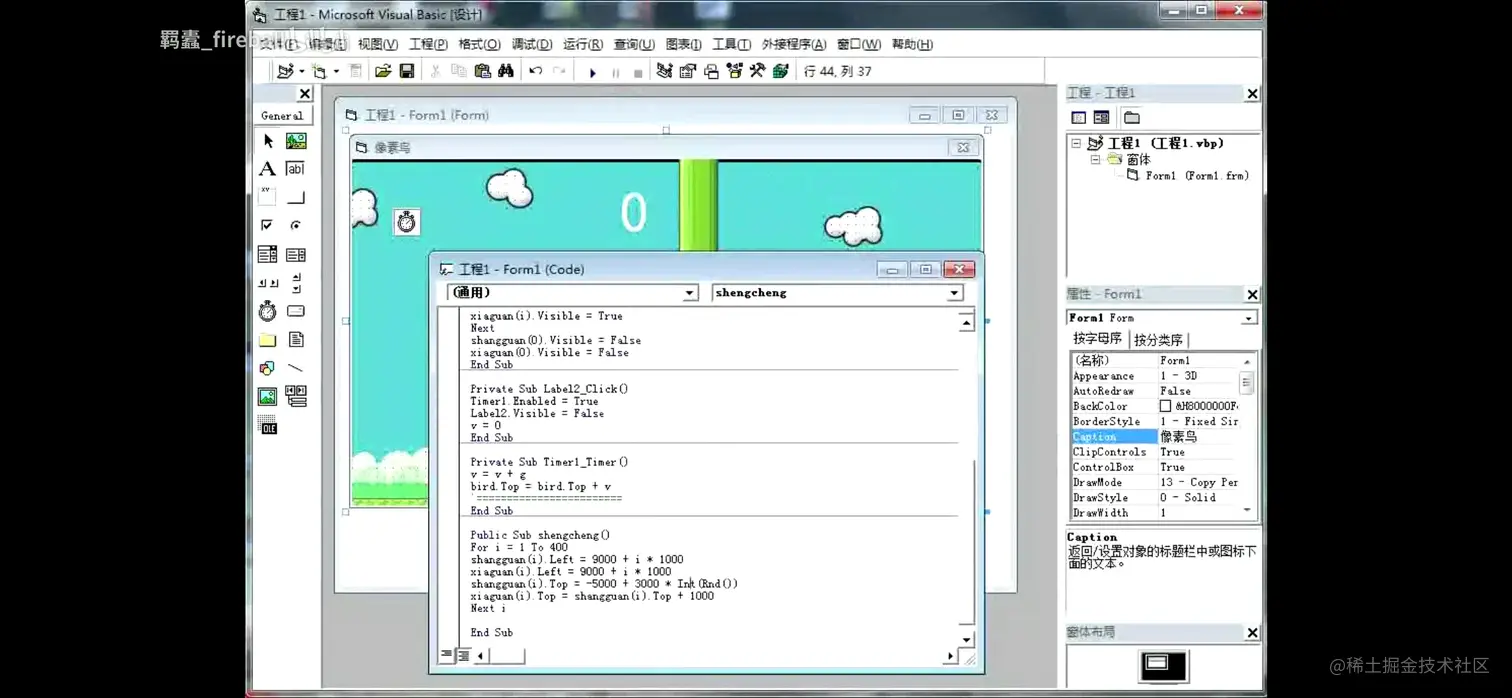The height and width of the screenshot is (698, 1512).
Task: Click the Find binoculars toolbar icon
Action: [506, 71]
